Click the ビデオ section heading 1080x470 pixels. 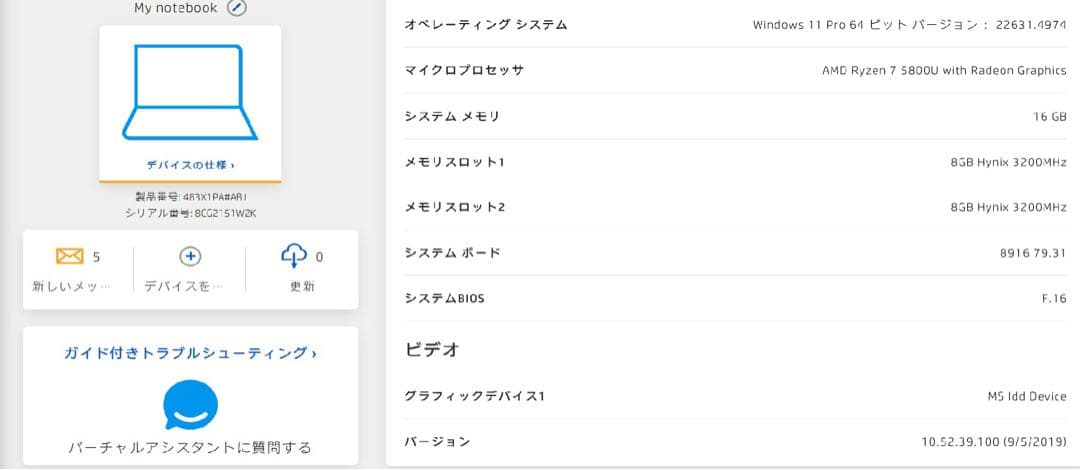[x=432, y=350]
